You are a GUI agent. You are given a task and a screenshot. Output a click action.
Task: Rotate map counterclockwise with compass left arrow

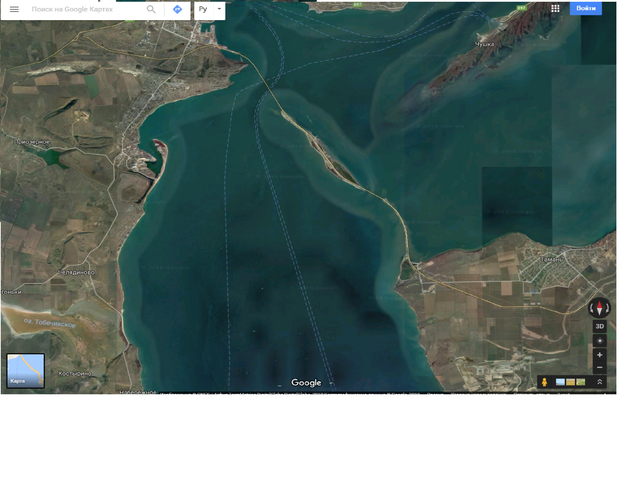[592, 308]
